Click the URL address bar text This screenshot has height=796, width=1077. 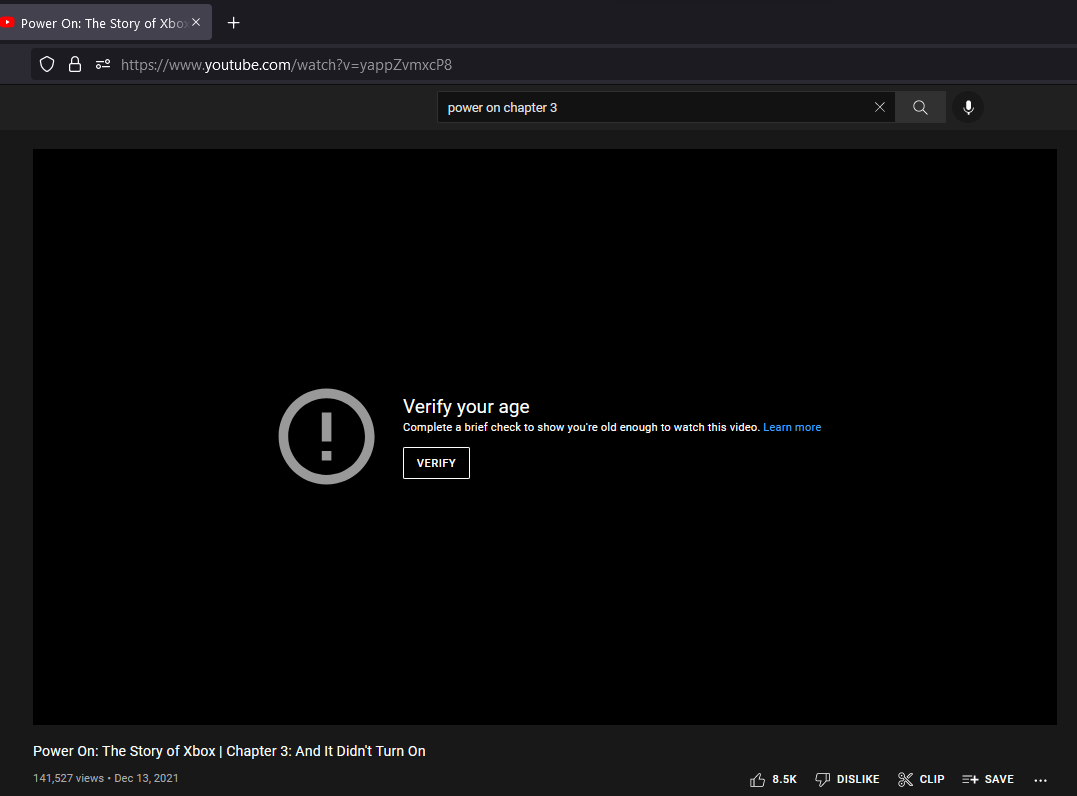286,65
